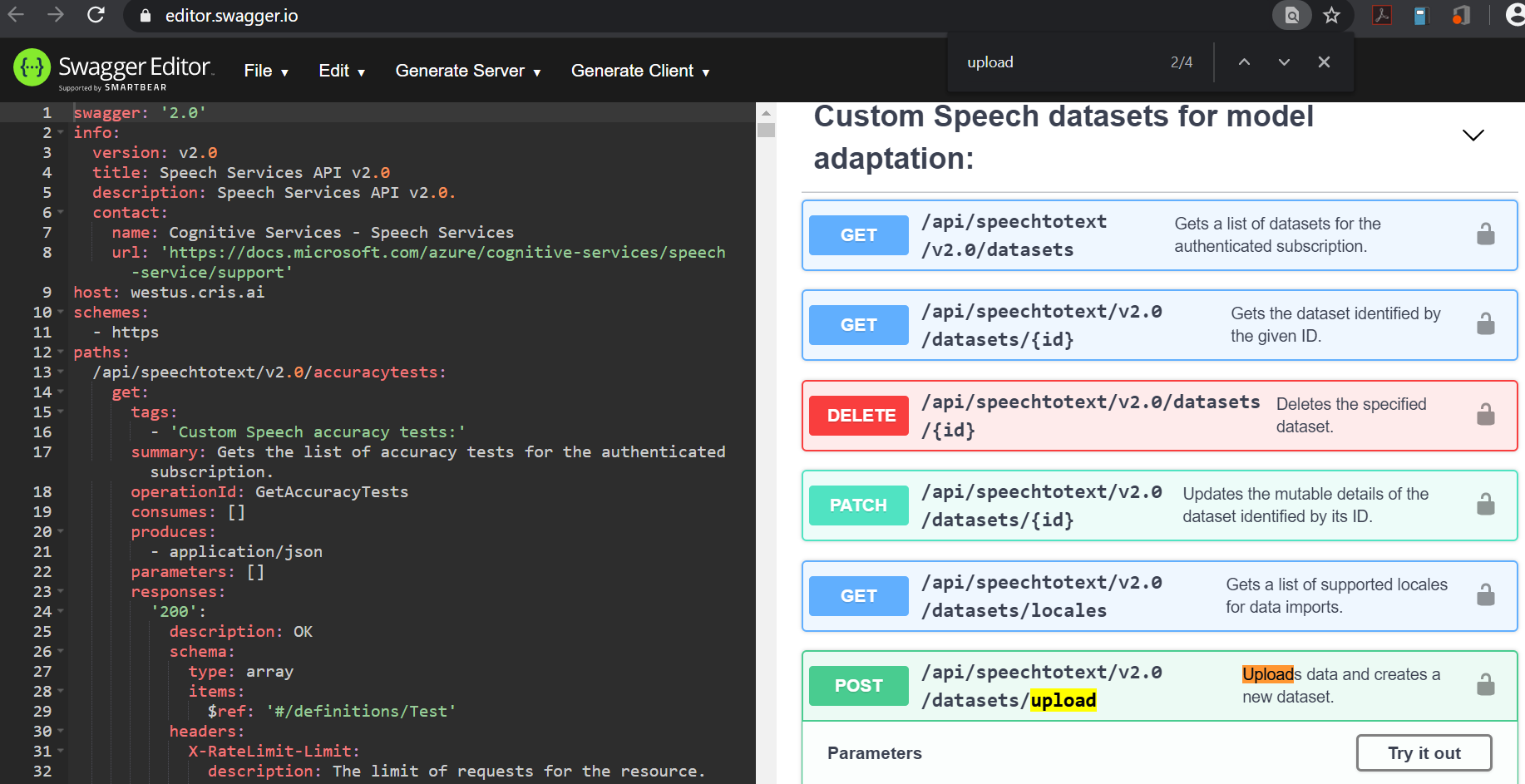Click the editor scrollbar up arrow
The height and width of the screenshot is (784, 1525).
[x=766, y=112]
